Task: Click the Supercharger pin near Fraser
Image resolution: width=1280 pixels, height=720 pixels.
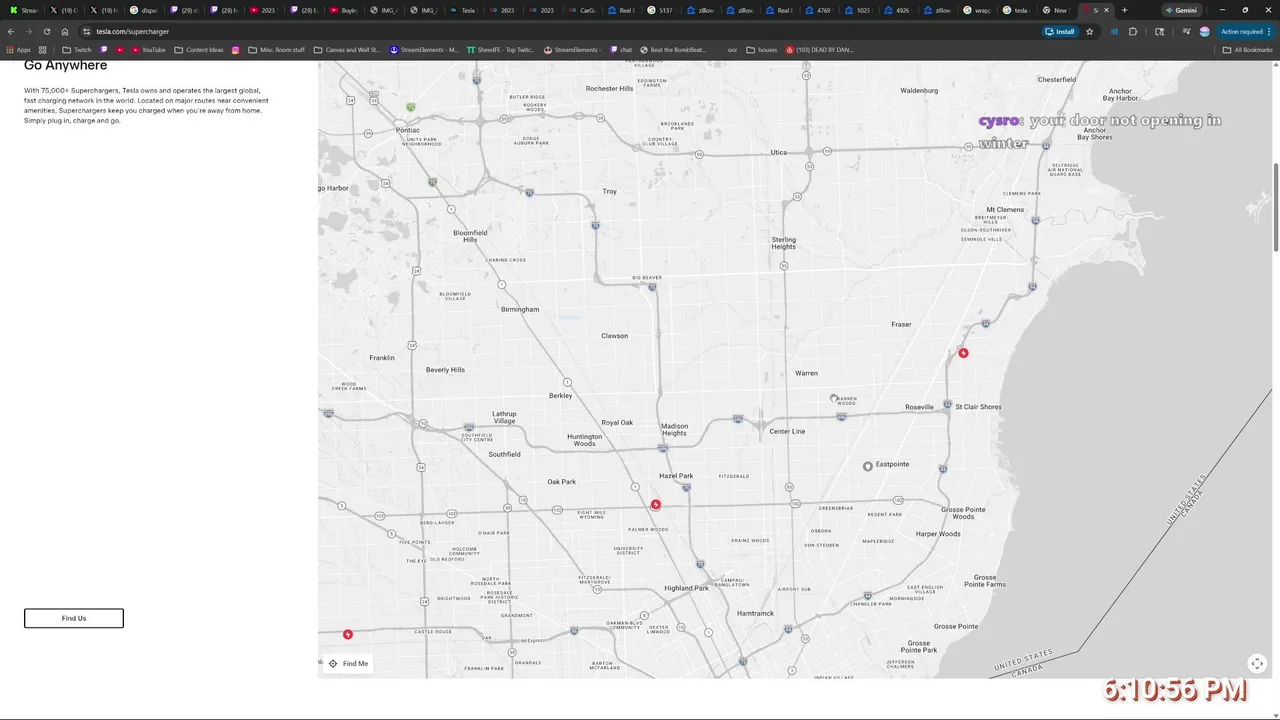Action: click(963, 353)
